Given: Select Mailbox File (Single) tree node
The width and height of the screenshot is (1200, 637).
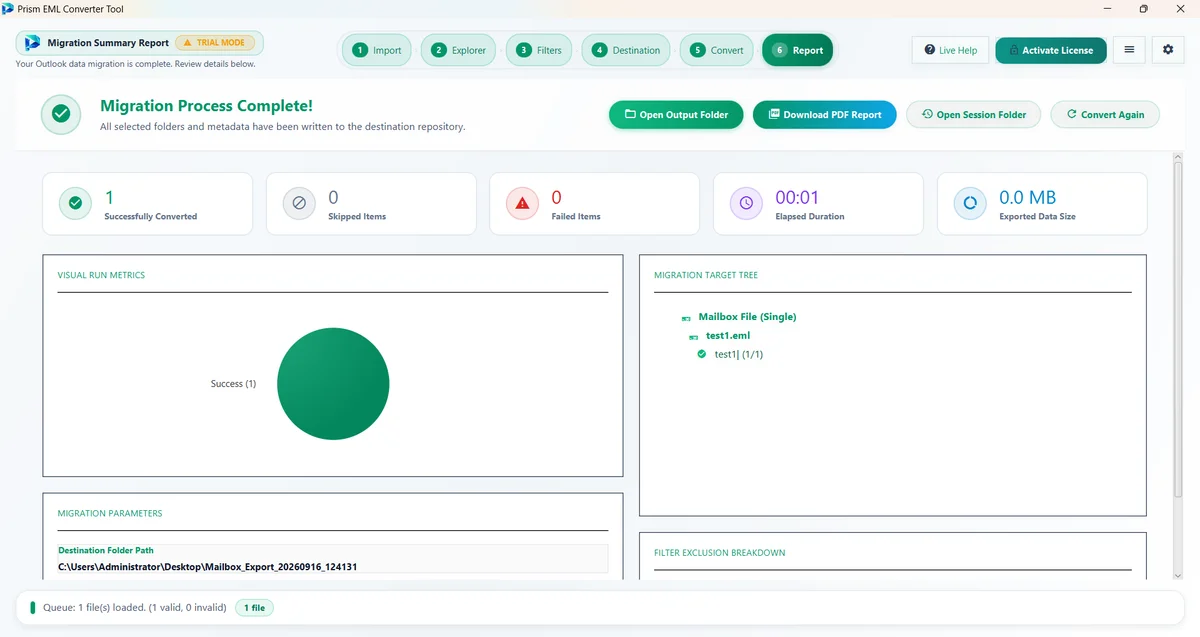Looking at the screenshot, I should (747, 317).
